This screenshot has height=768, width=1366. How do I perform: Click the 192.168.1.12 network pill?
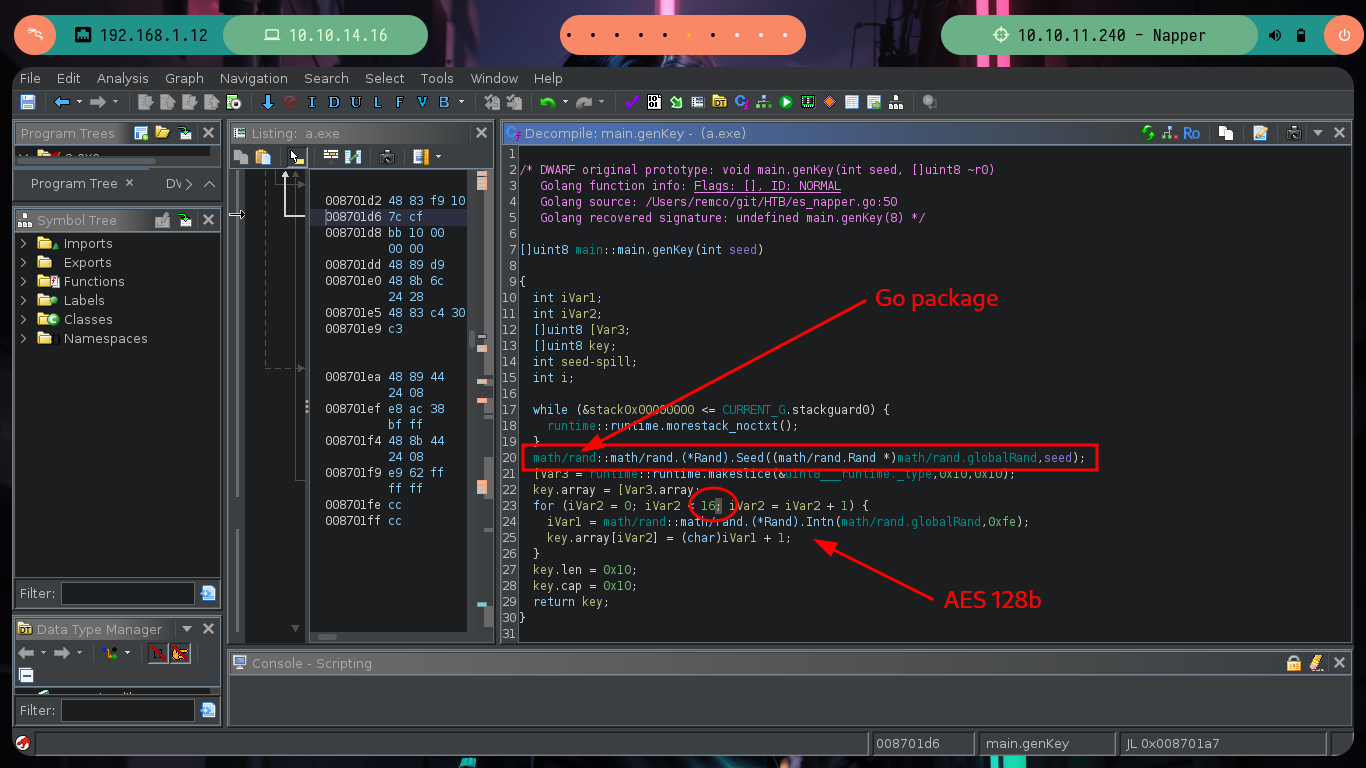[x=142, y=35]
